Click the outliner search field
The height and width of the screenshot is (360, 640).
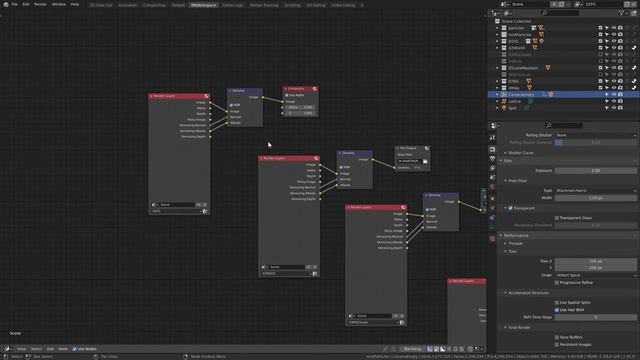[560, 13]
